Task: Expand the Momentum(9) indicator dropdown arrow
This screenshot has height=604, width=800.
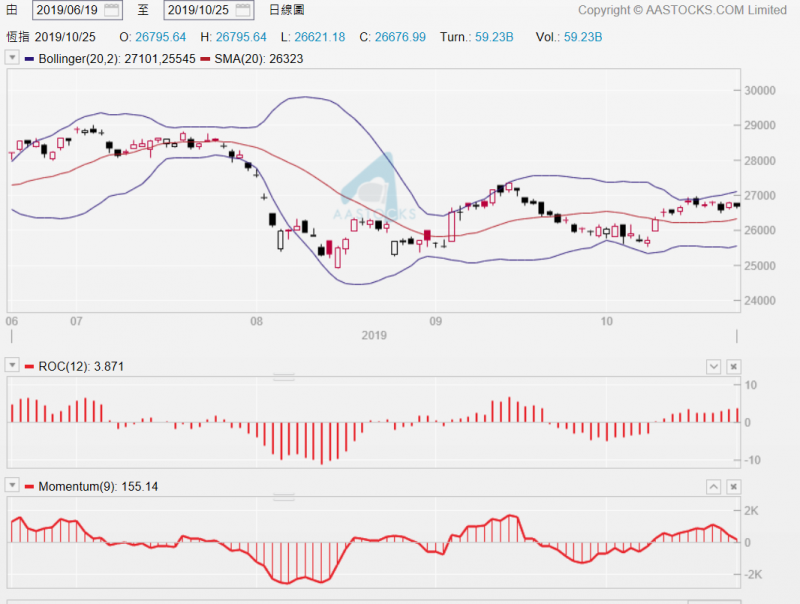Action: pos(12,487)
